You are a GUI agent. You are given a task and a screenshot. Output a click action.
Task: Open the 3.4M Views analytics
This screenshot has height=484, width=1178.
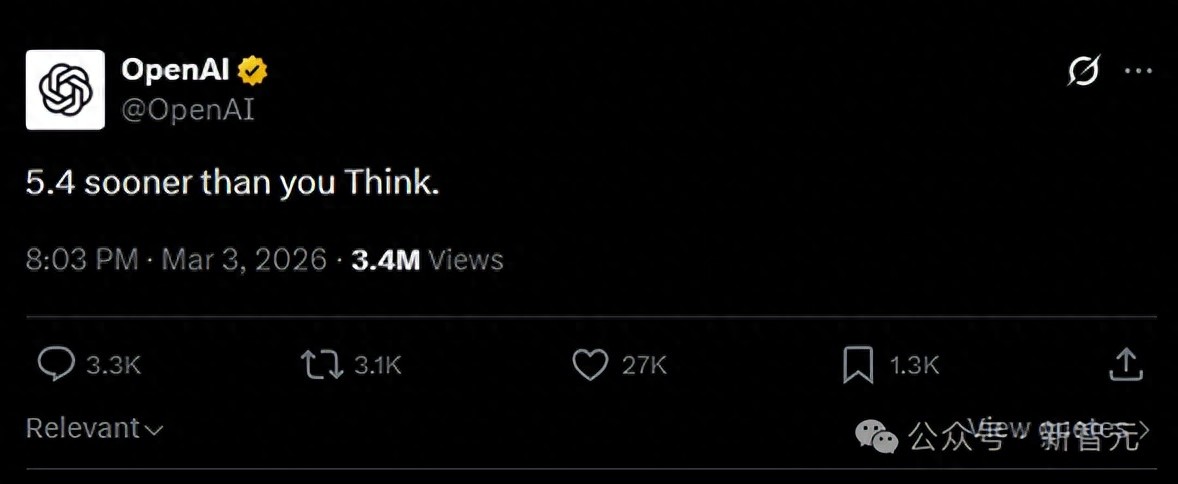click(427, 260)
